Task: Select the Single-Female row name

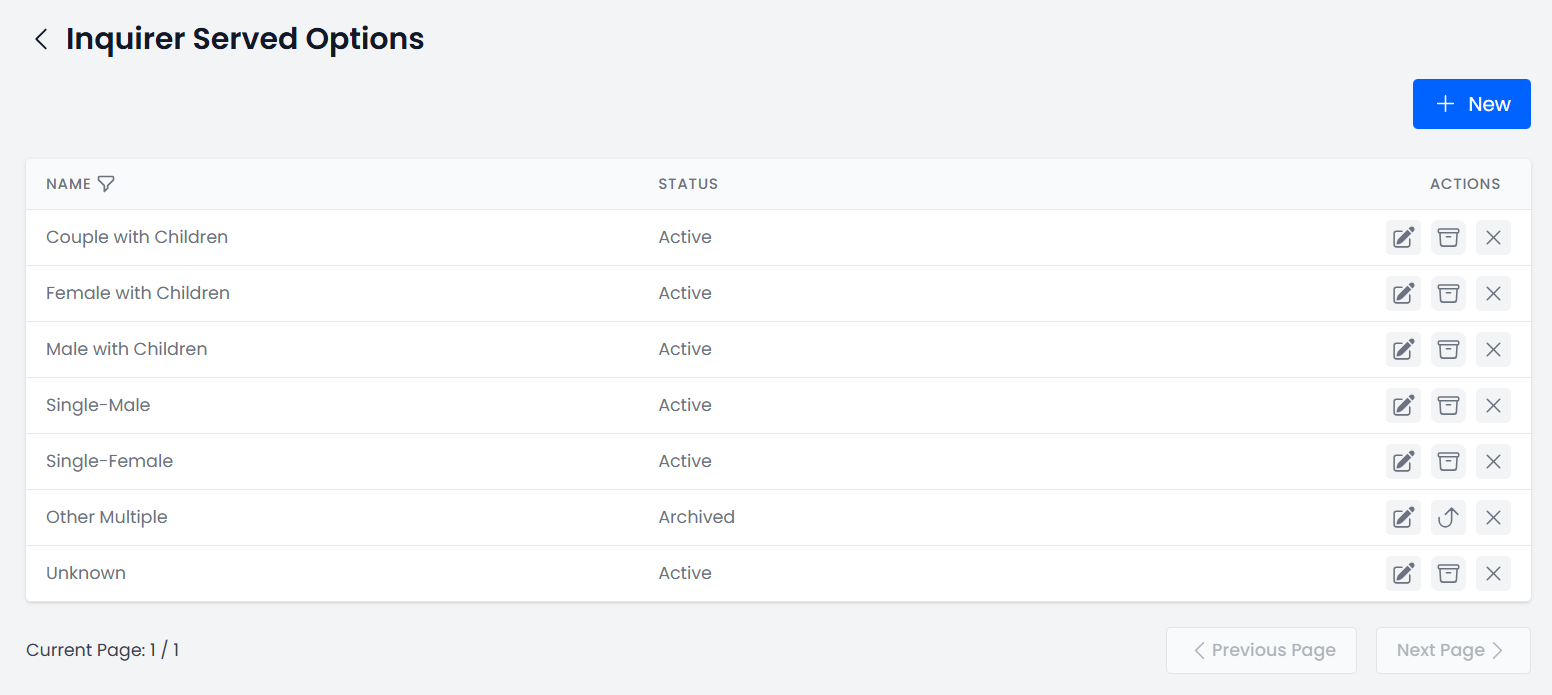Action: [x=109, y=461]
